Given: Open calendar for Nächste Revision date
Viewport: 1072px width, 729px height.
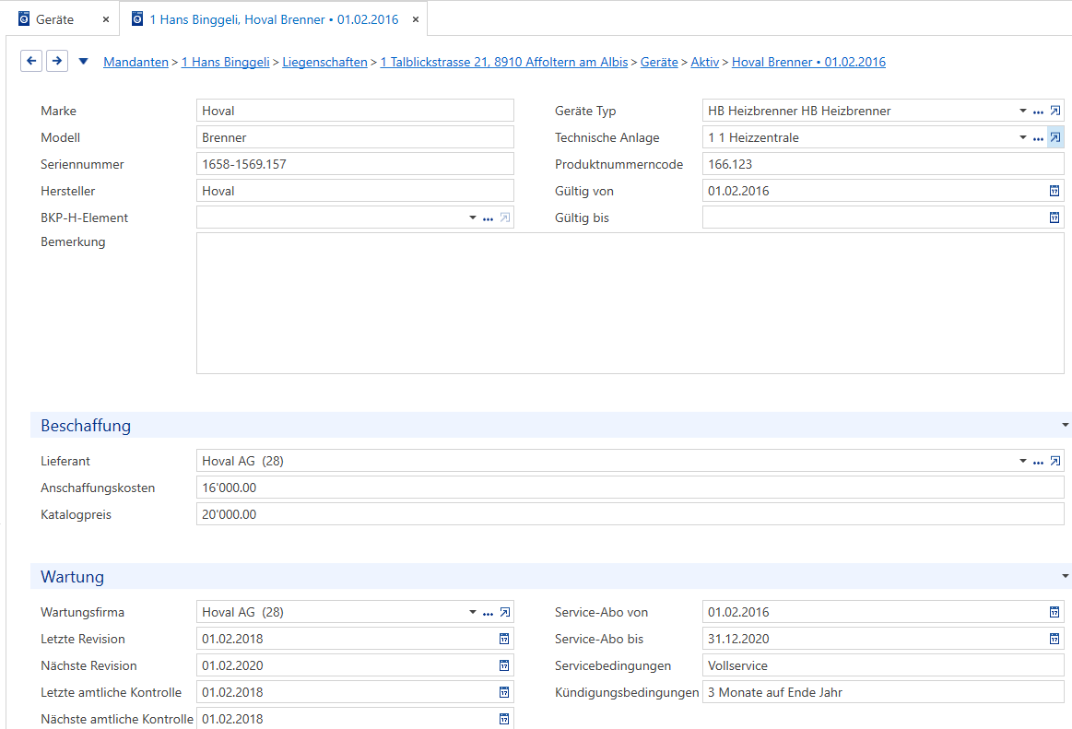Looking at the screenshot, I should [x=504, y=665].
